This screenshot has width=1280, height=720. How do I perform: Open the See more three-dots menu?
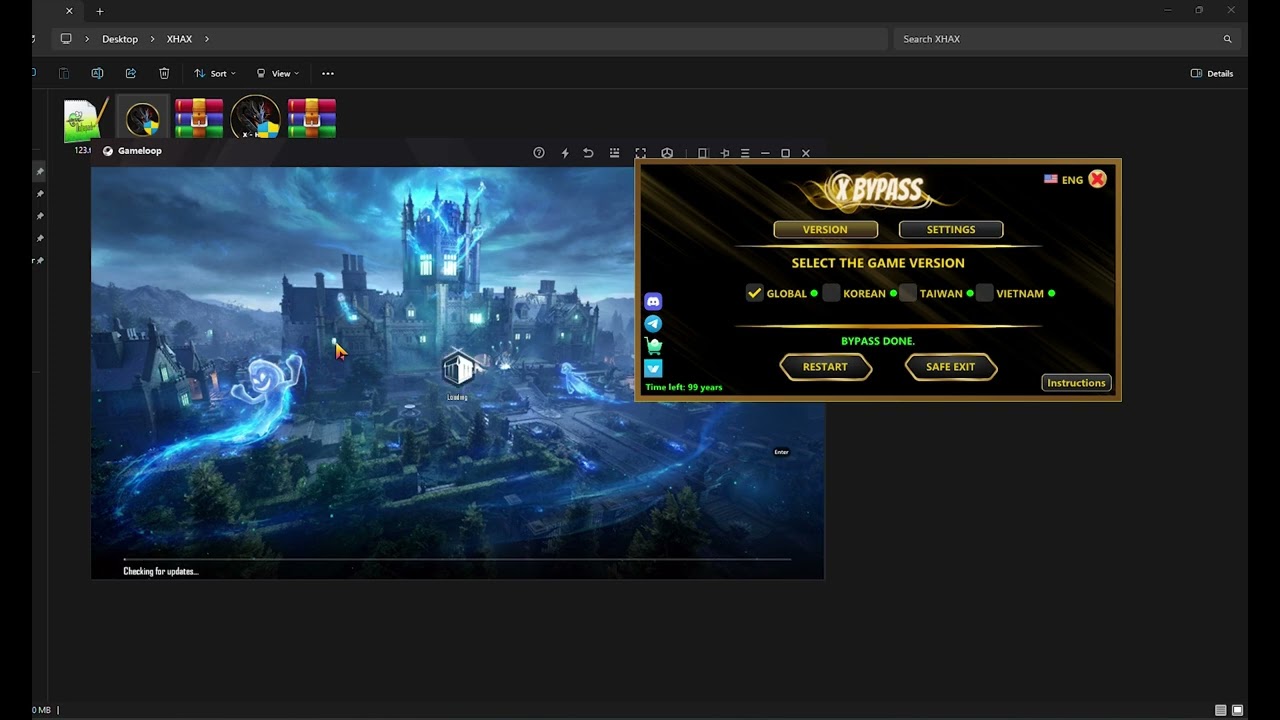coord(328,73)
